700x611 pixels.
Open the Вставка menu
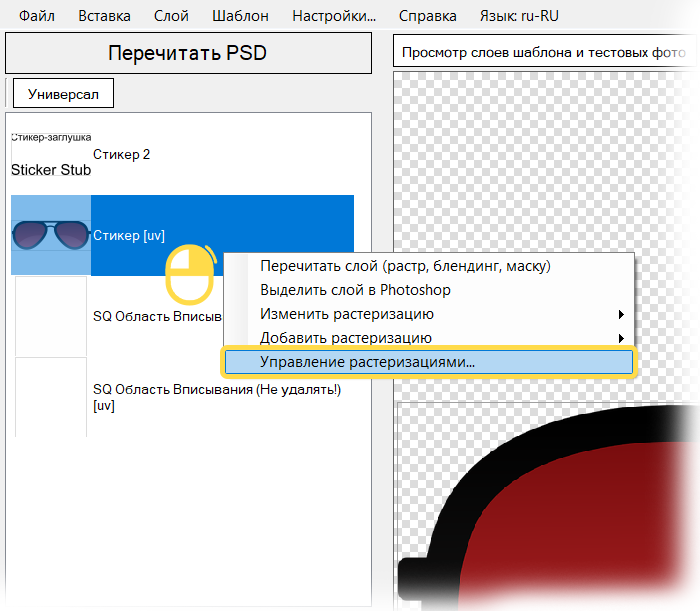[104, 16]
